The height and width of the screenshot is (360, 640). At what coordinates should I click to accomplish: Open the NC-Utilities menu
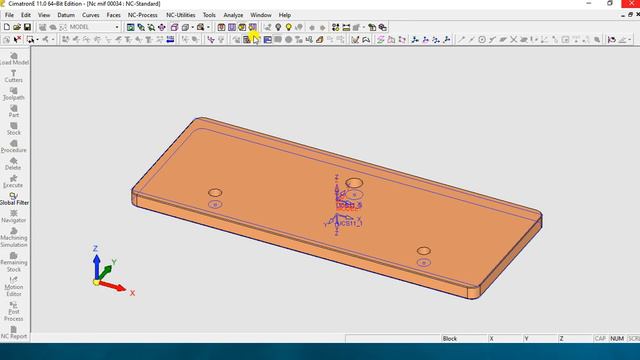tap(180, 15)
